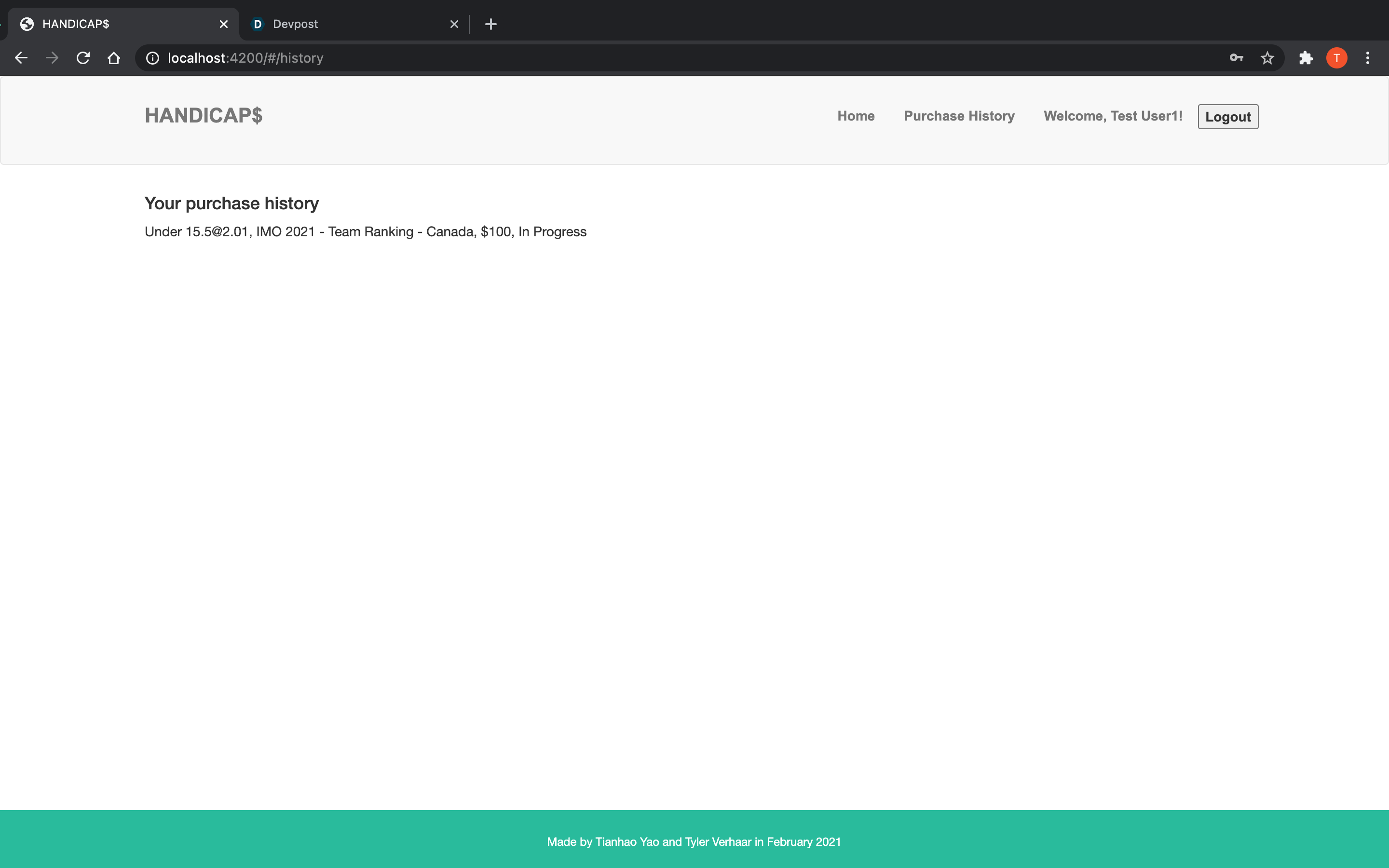Reload the current page
This screenshot has height=868, width=1389.
pyautogui.click(x=83, y=58)
